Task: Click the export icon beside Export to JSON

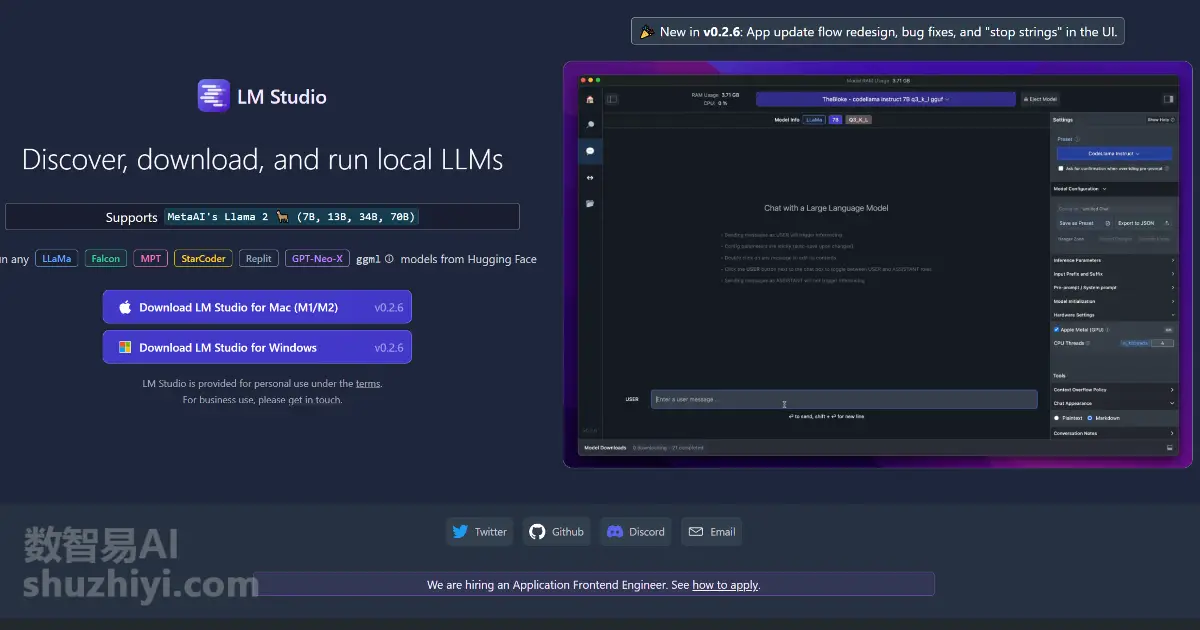Action: (1167, 223)
